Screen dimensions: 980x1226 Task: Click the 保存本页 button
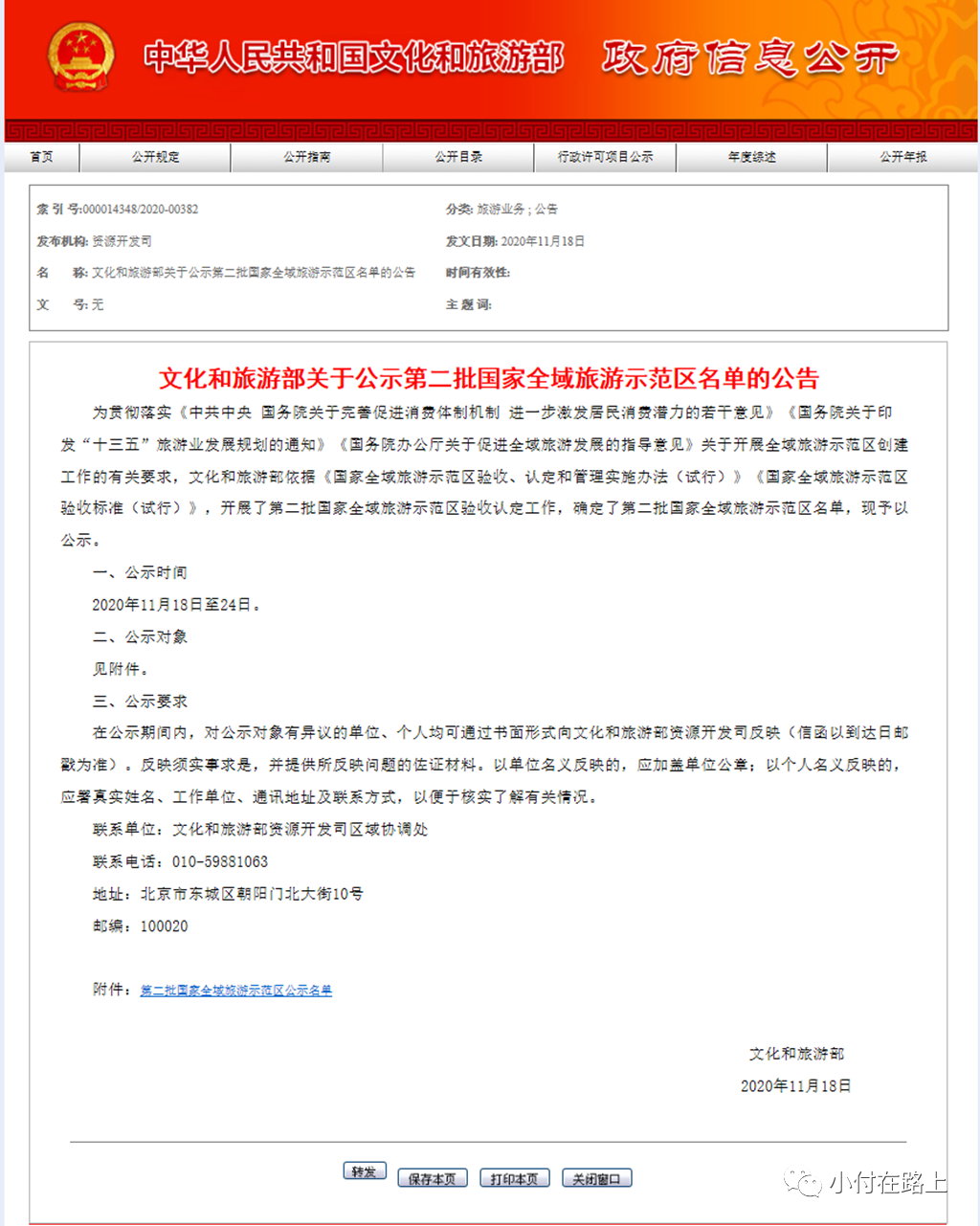[x=432, y=1179]
